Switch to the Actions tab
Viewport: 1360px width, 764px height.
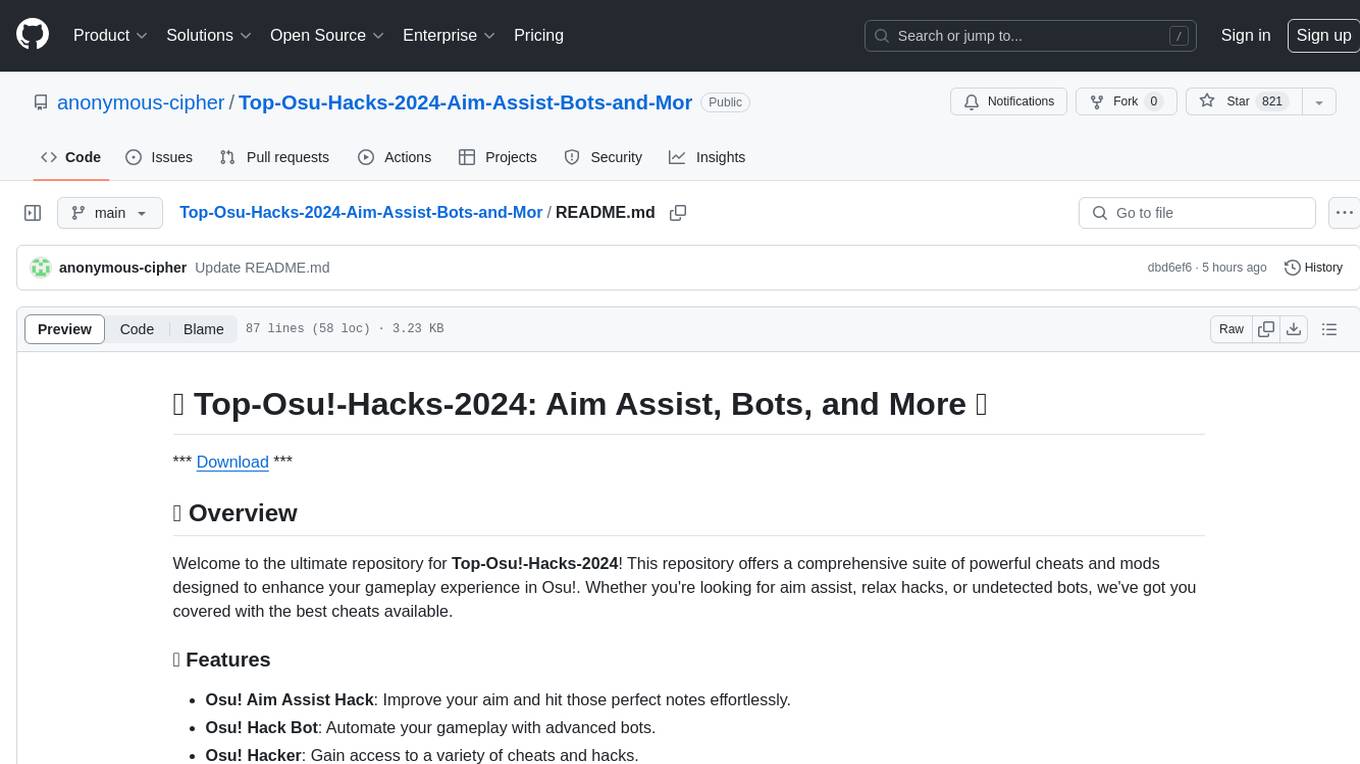point(394,157)
